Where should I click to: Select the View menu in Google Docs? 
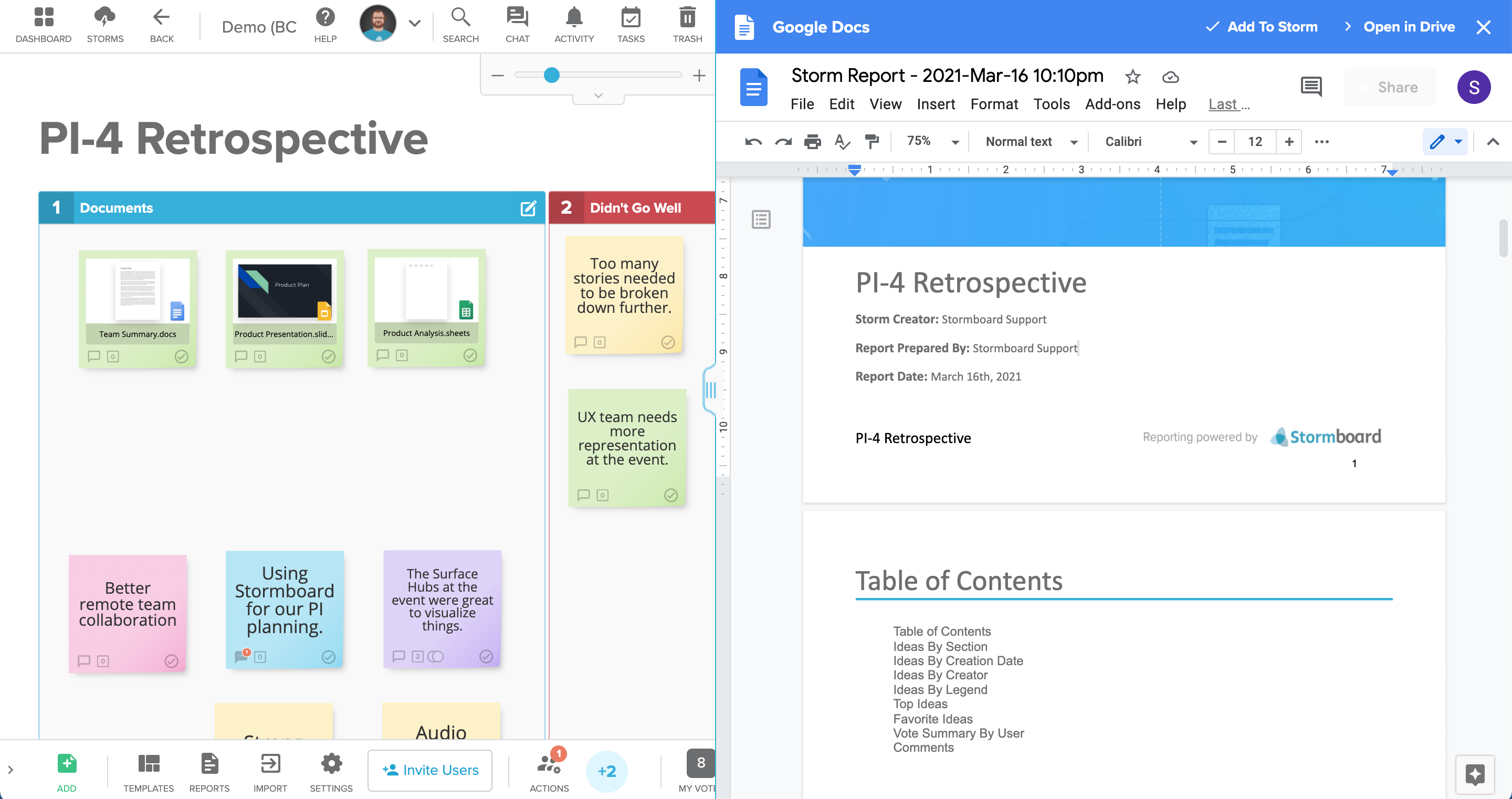pos(884,104)
